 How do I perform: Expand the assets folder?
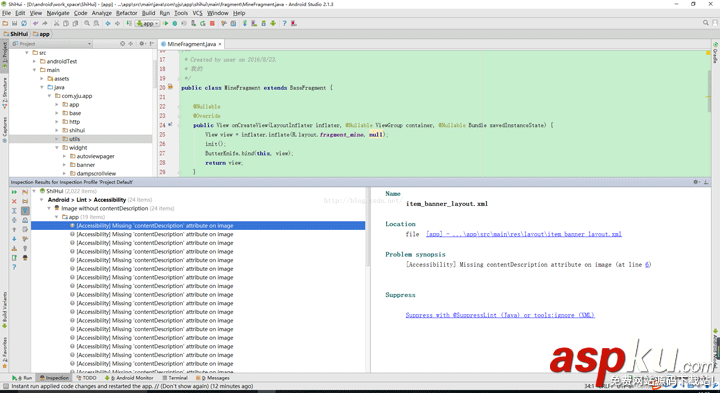click(42, 79)
